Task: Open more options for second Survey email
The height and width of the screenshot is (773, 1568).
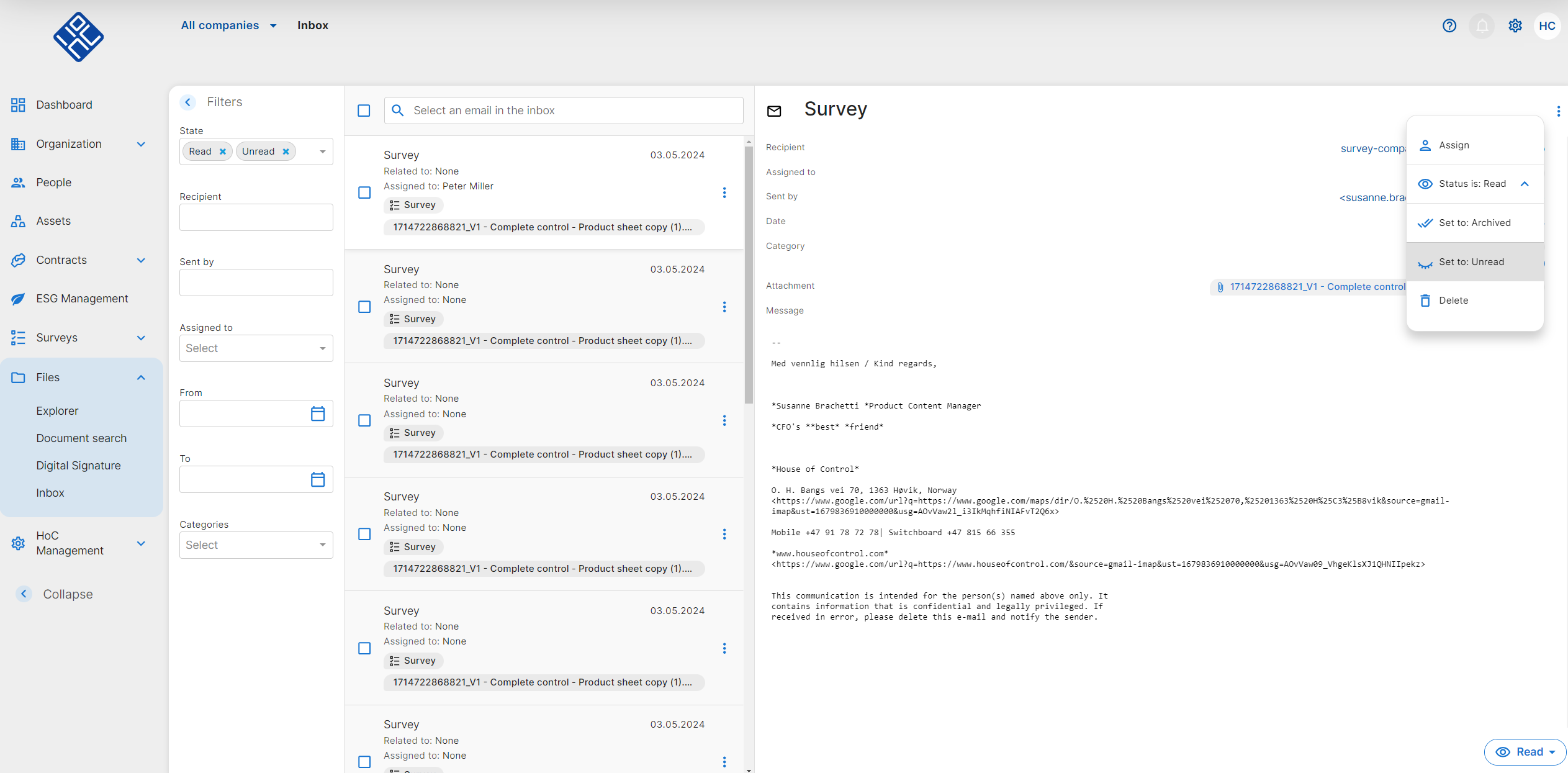Action: (724, 307)
